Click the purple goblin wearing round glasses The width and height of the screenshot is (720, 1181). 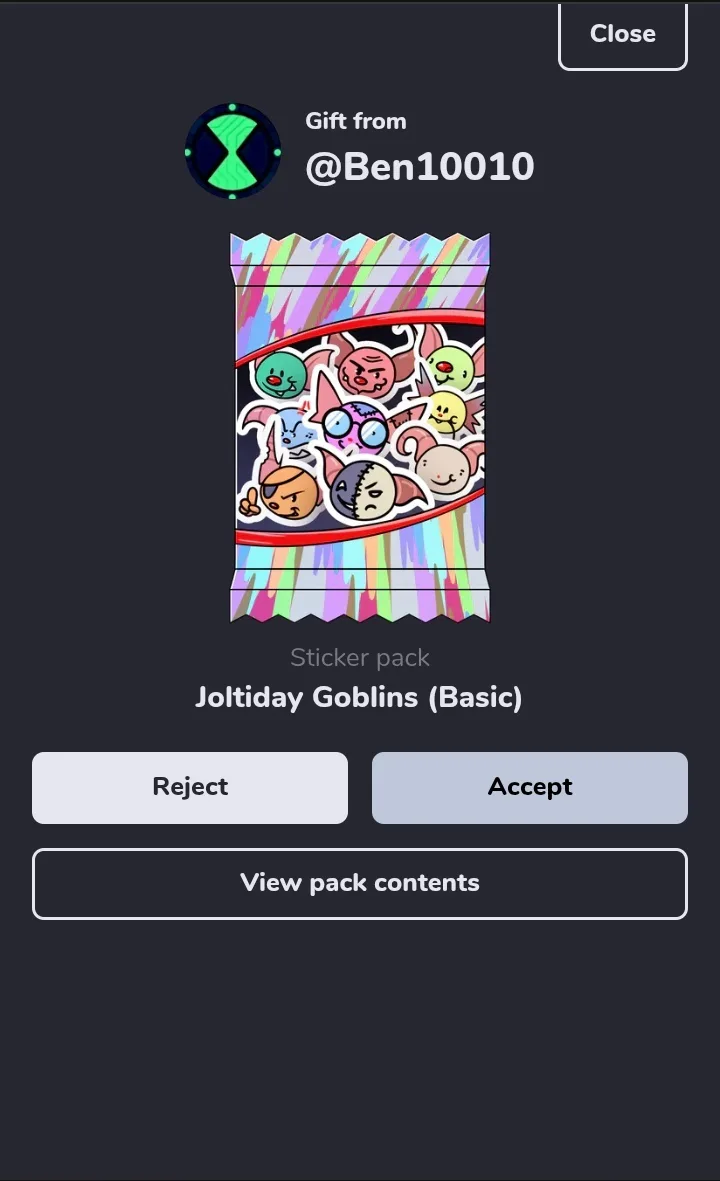354,424
